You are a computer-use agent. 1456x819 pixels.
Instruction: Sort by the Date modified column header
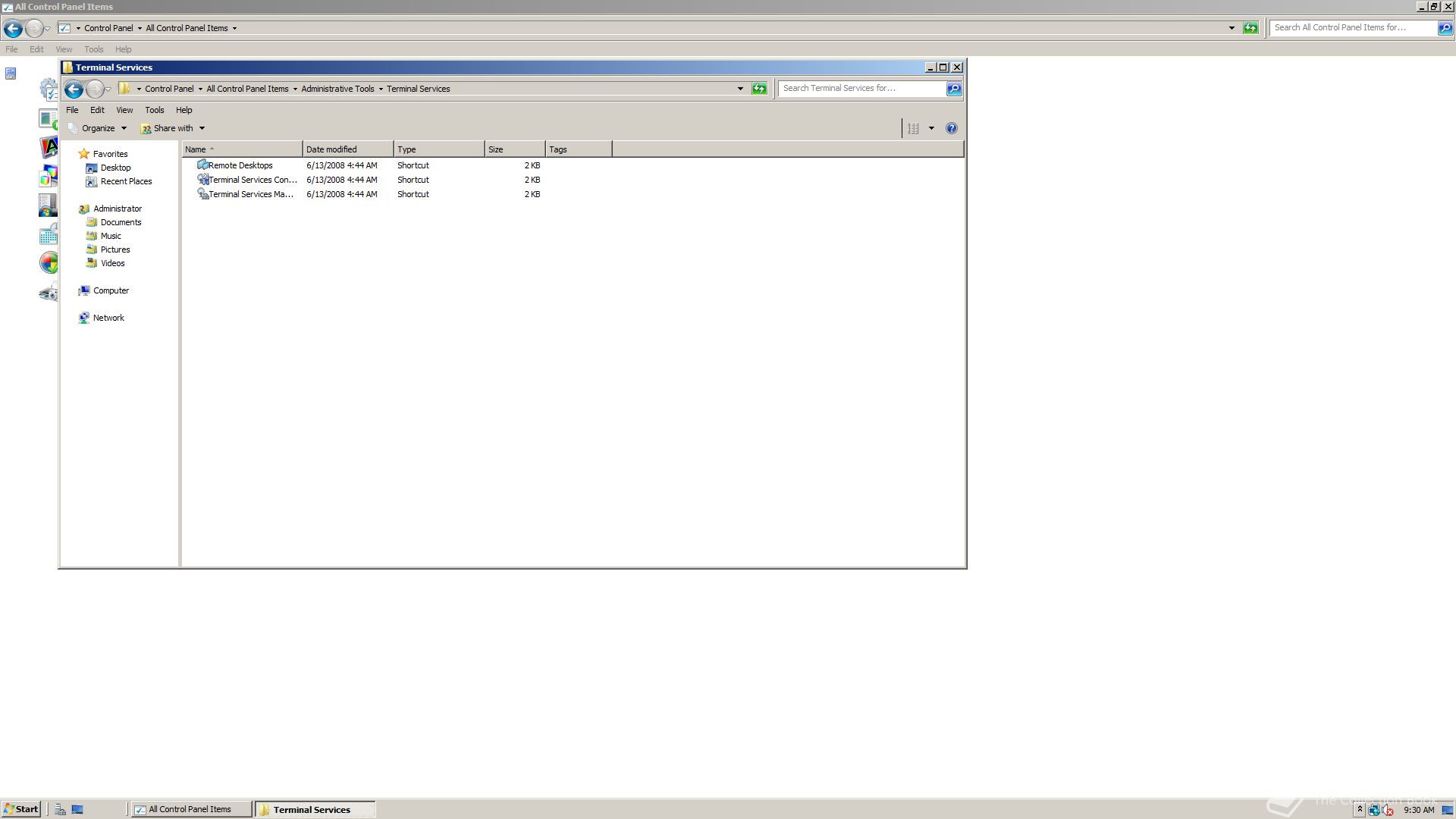[348, 149]
